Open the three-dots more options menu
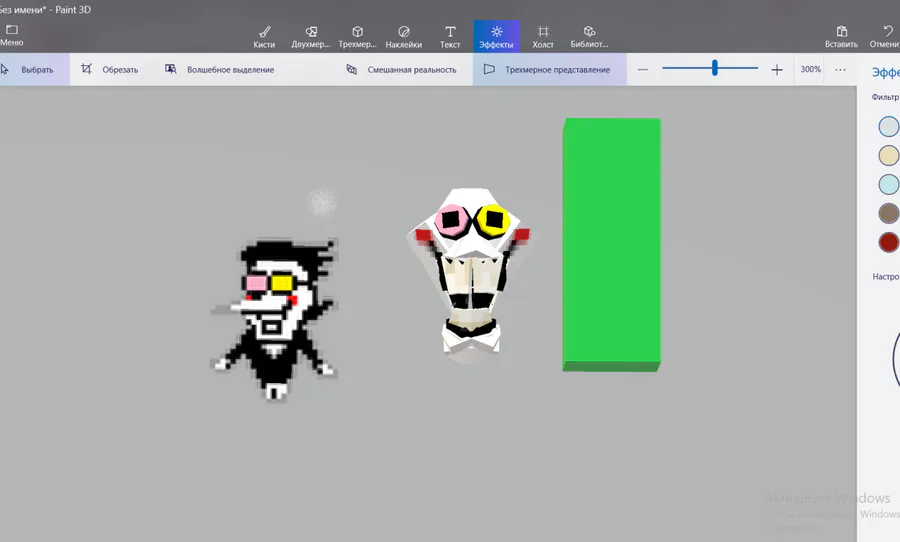Viewport: 900px width, 542px height. (840, 69)
